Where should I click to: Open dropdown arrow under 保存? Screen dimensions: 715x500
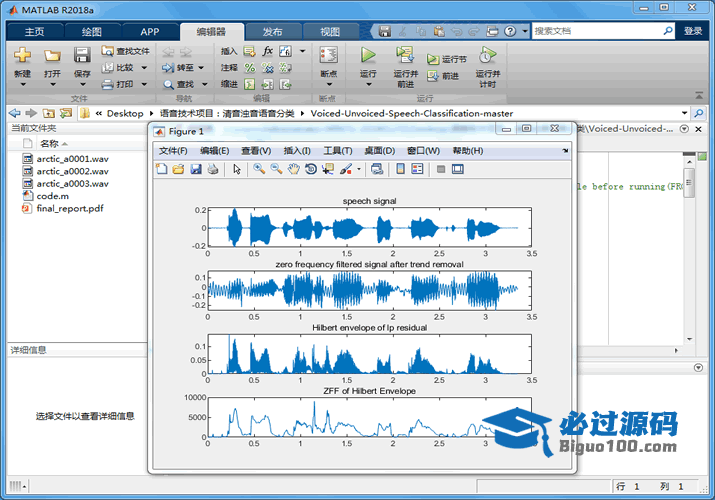[x=83, y=84]
